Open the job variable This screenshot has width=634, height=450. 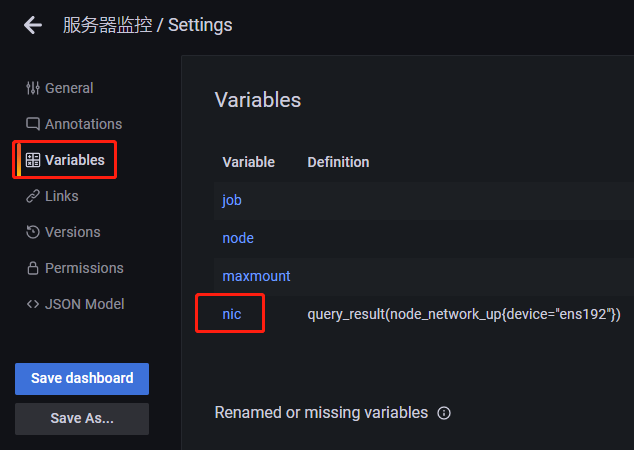point(232,200)
